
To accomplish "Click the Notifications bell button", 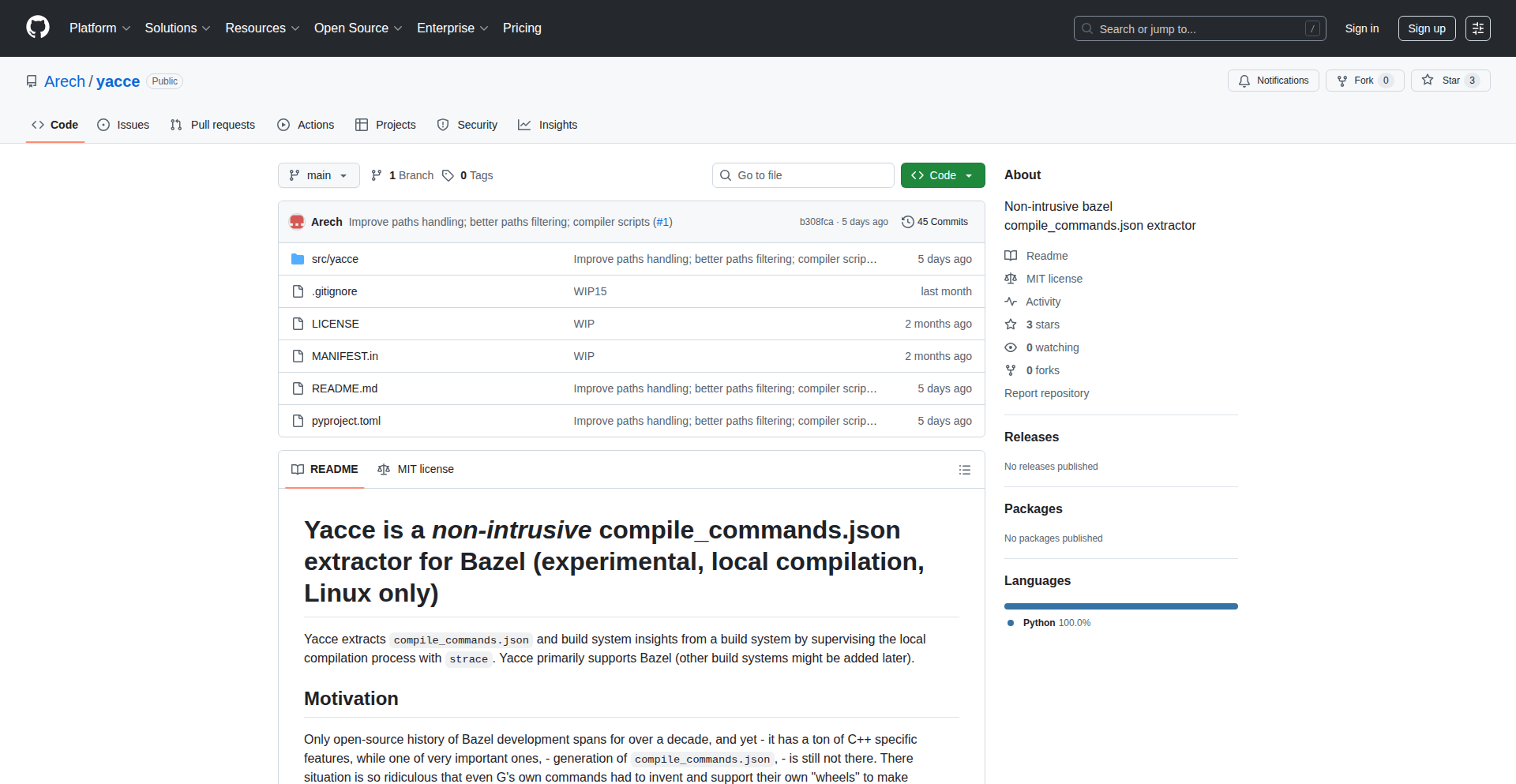I will (x=1273, y=81).
